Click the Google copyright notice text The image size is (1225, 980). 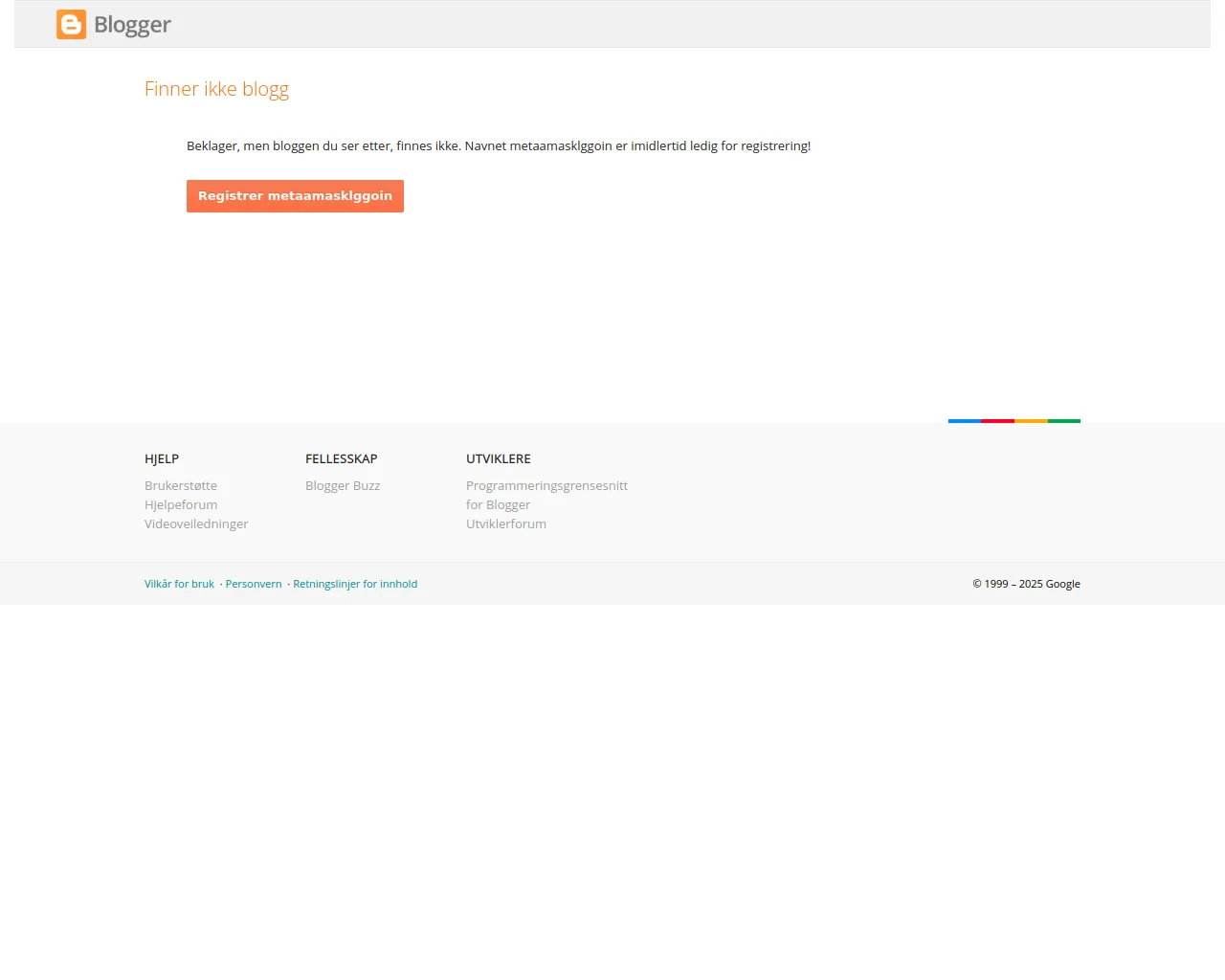[1026, 583]
